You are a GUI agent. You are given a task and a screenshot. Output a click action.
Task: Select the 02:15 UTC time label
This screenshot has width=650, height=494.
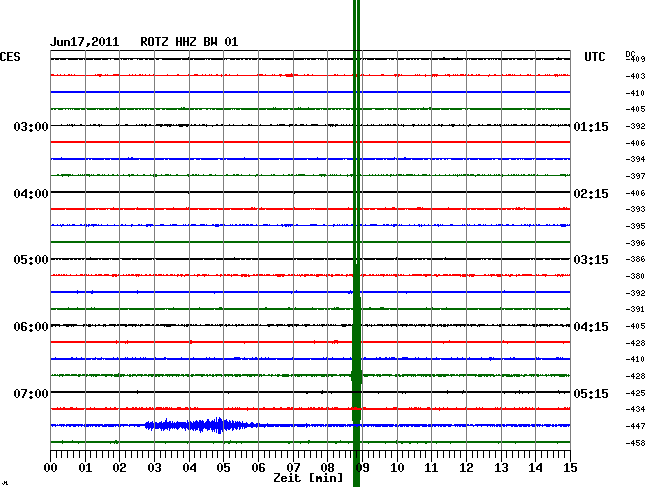[591, 194]
